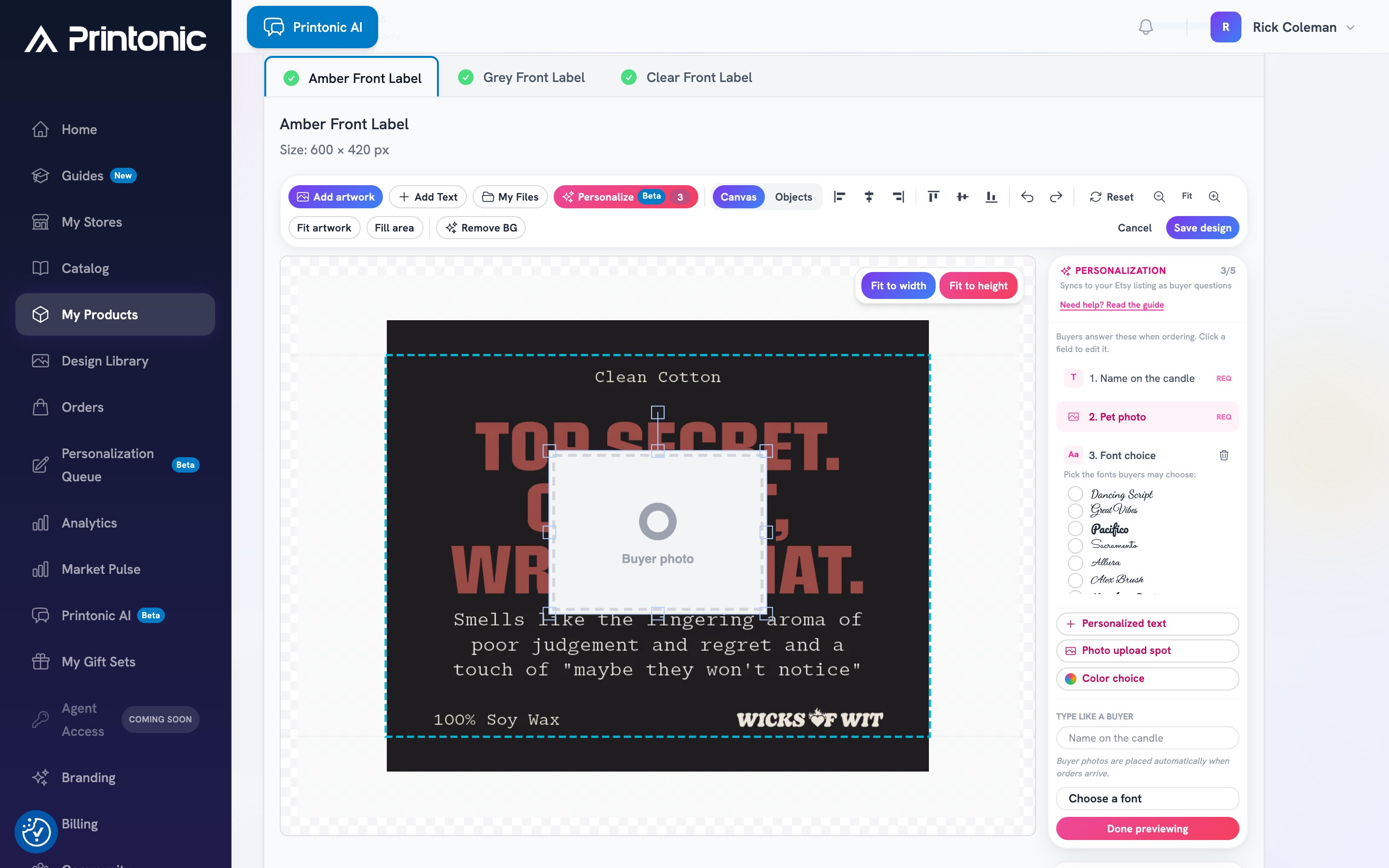Click the Printonic logo
This screenshot has height=868, width=1389.
[x=115, y=39]
